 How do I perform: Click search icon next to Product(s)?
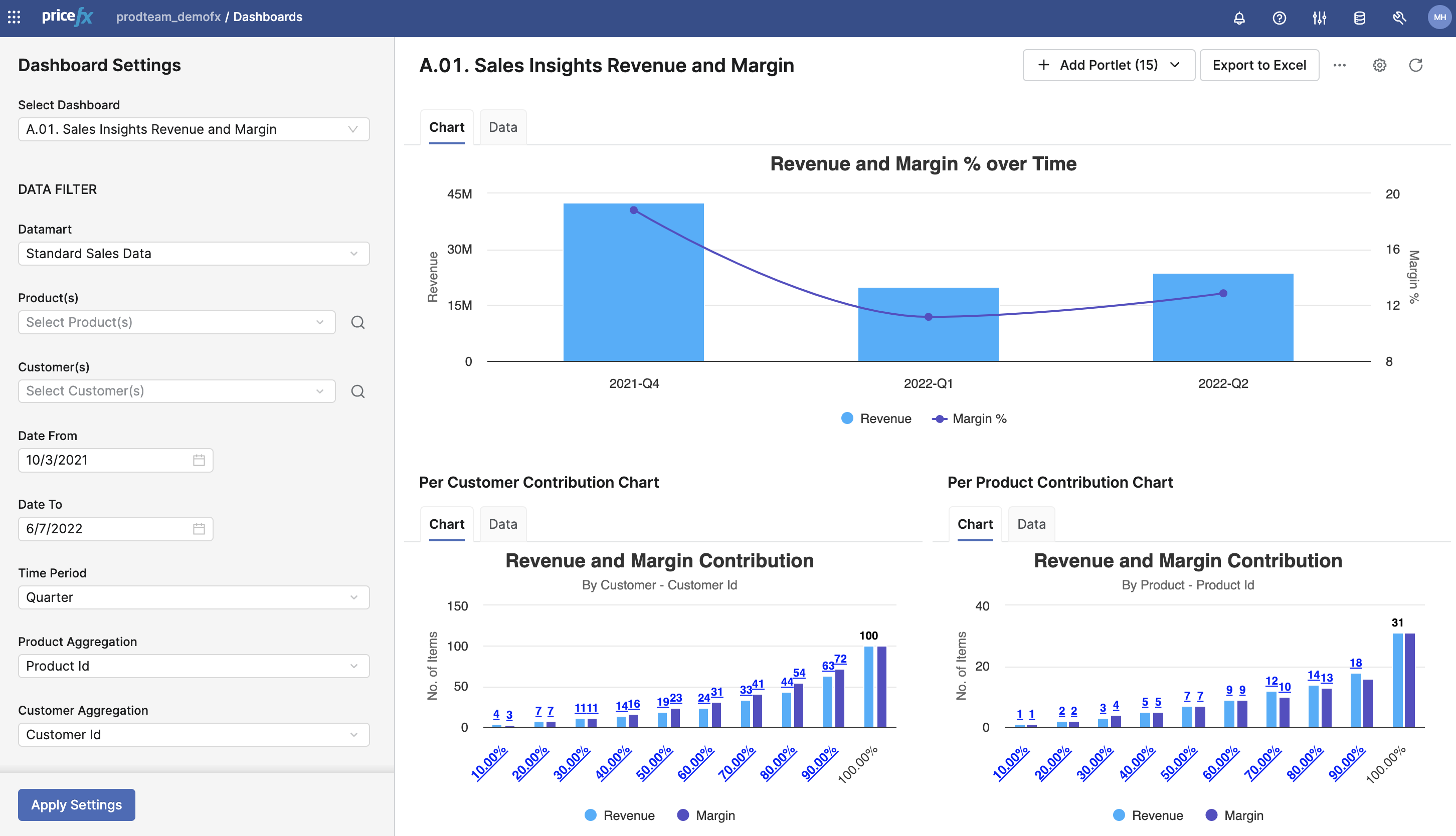pos(357,322)
